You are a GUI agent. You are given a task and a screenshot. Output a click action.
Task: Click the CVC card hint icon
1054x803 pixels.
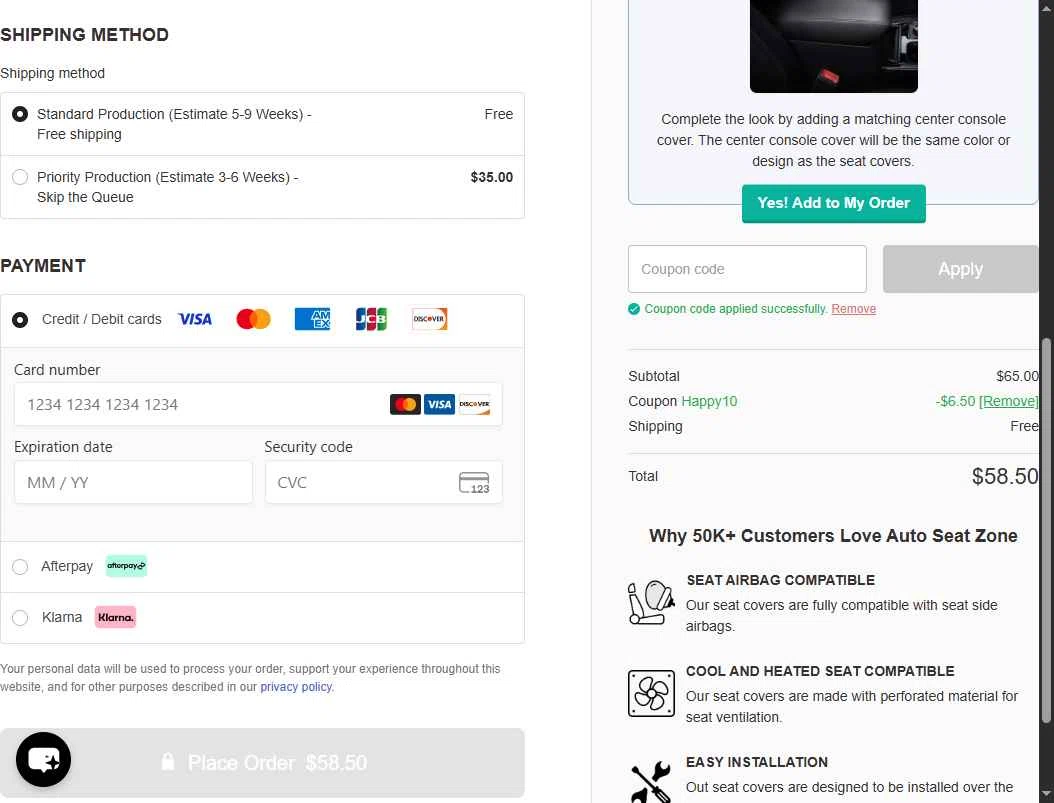(474, 482)
